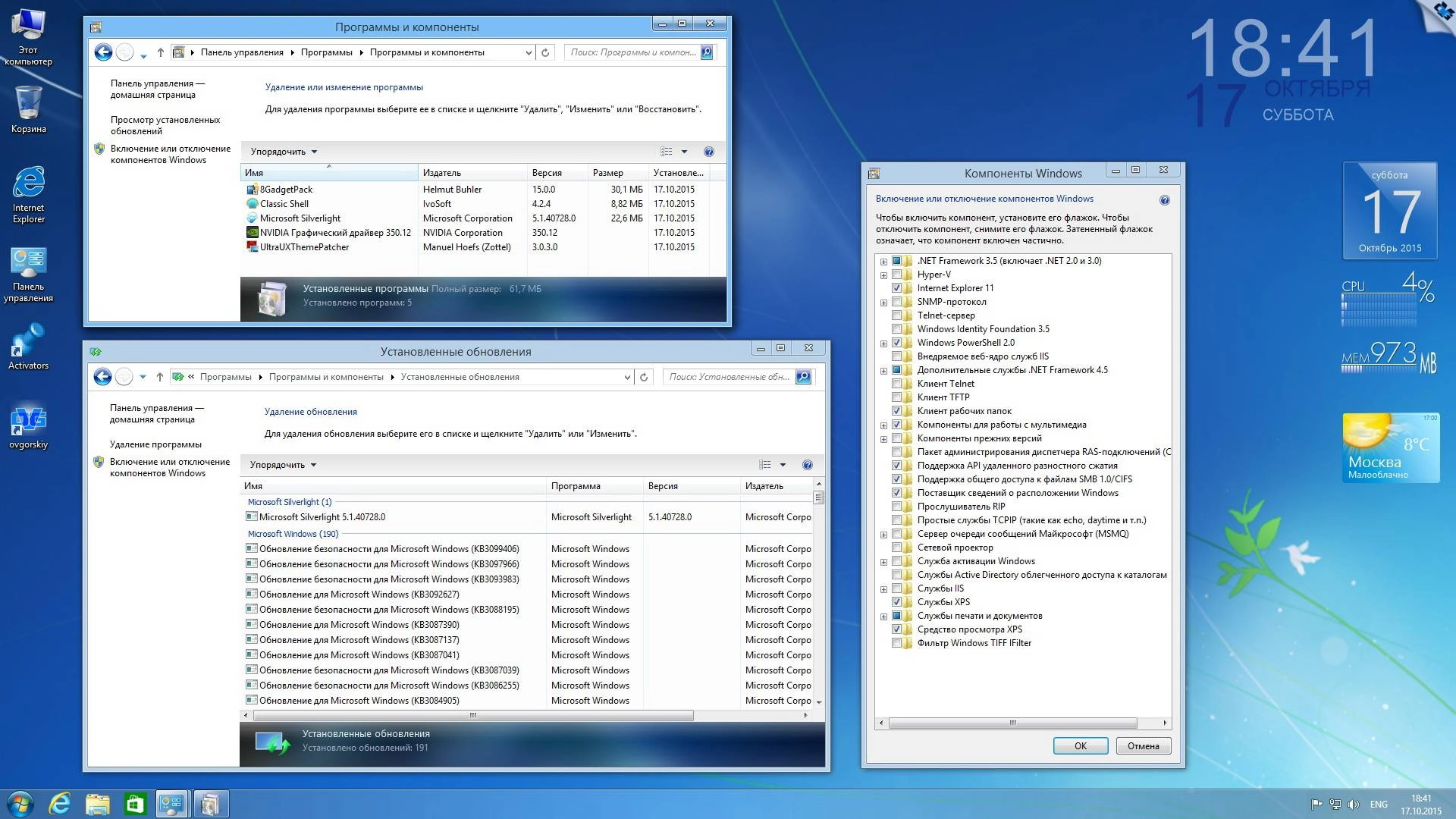Go back in Программы и компоненты window
This screenshot has height=819, width=1456.
point(103,52)
